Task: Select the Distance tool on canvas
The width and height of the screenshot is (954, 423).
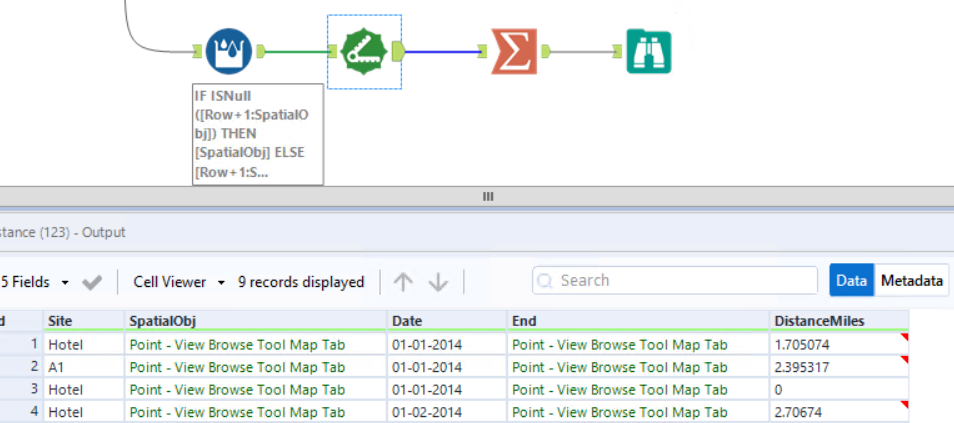Action: [x=364, y=52]
